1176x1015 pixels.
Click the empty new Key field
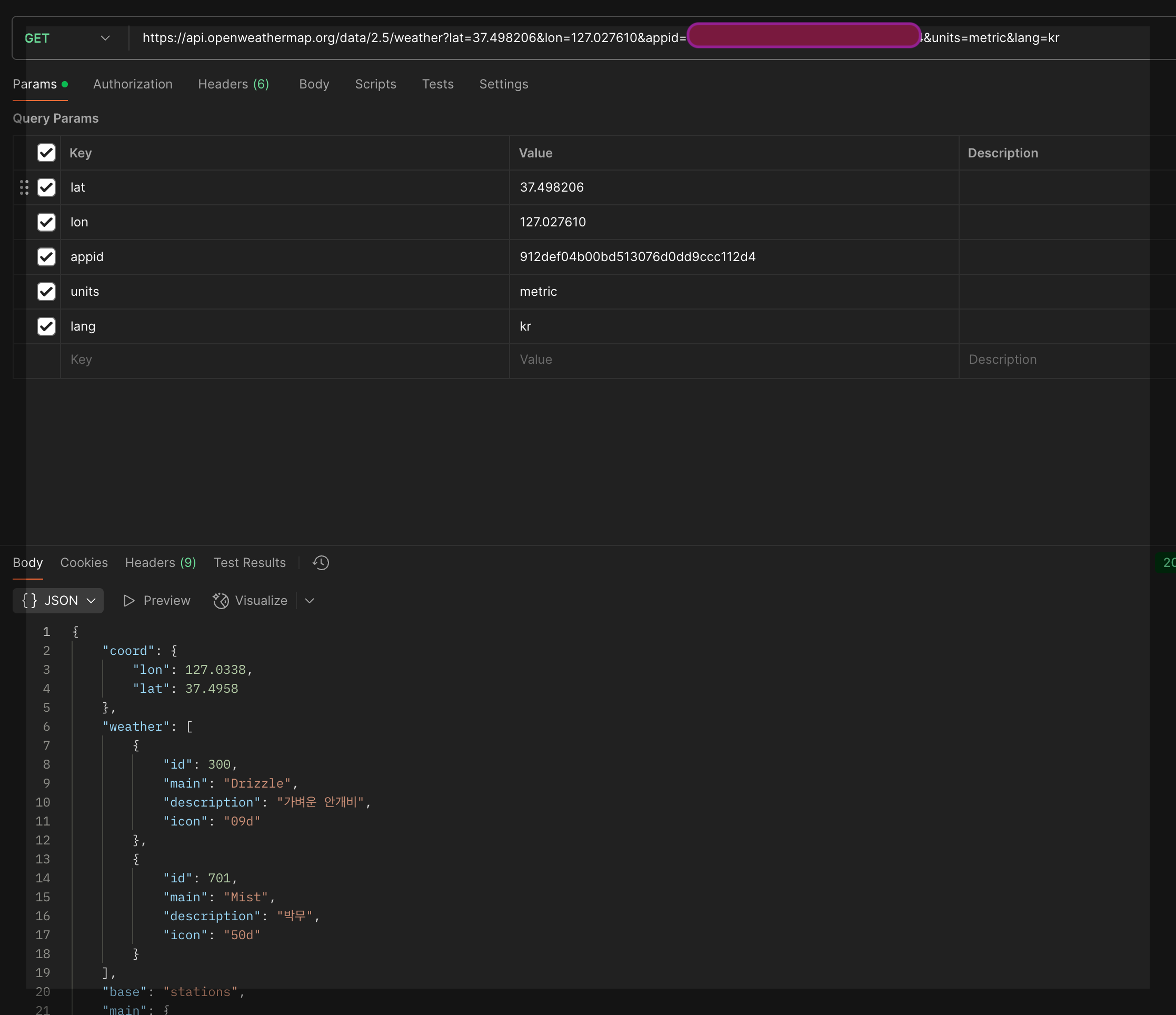tap(285, 360)
